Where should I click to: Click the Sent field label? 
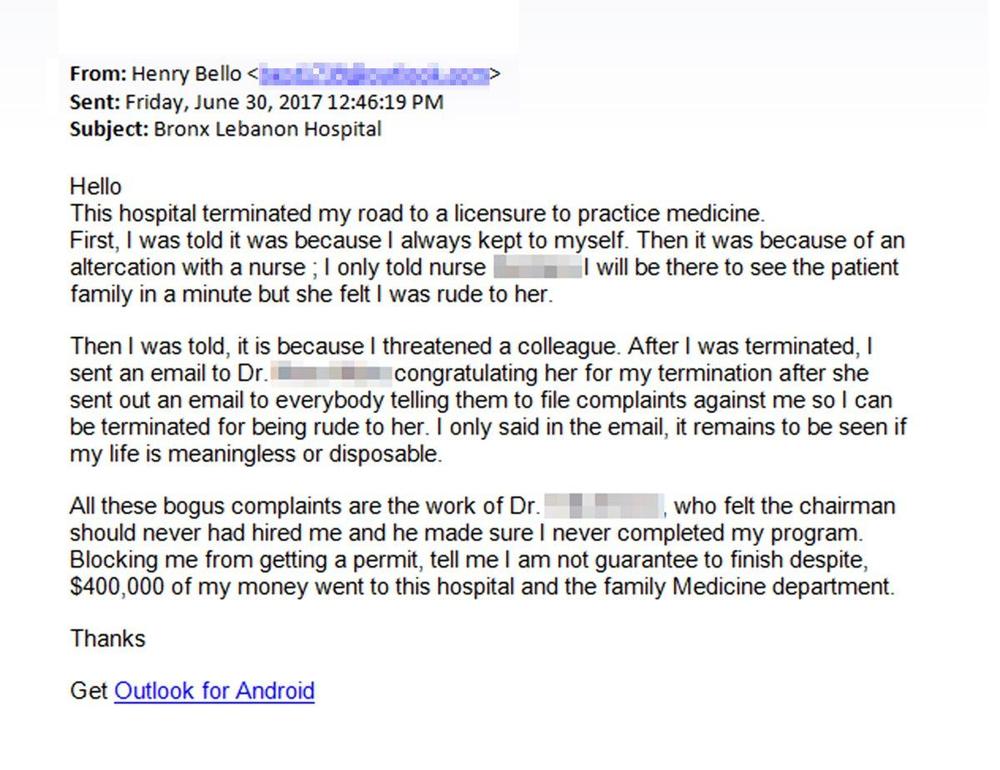click(95, 102)
